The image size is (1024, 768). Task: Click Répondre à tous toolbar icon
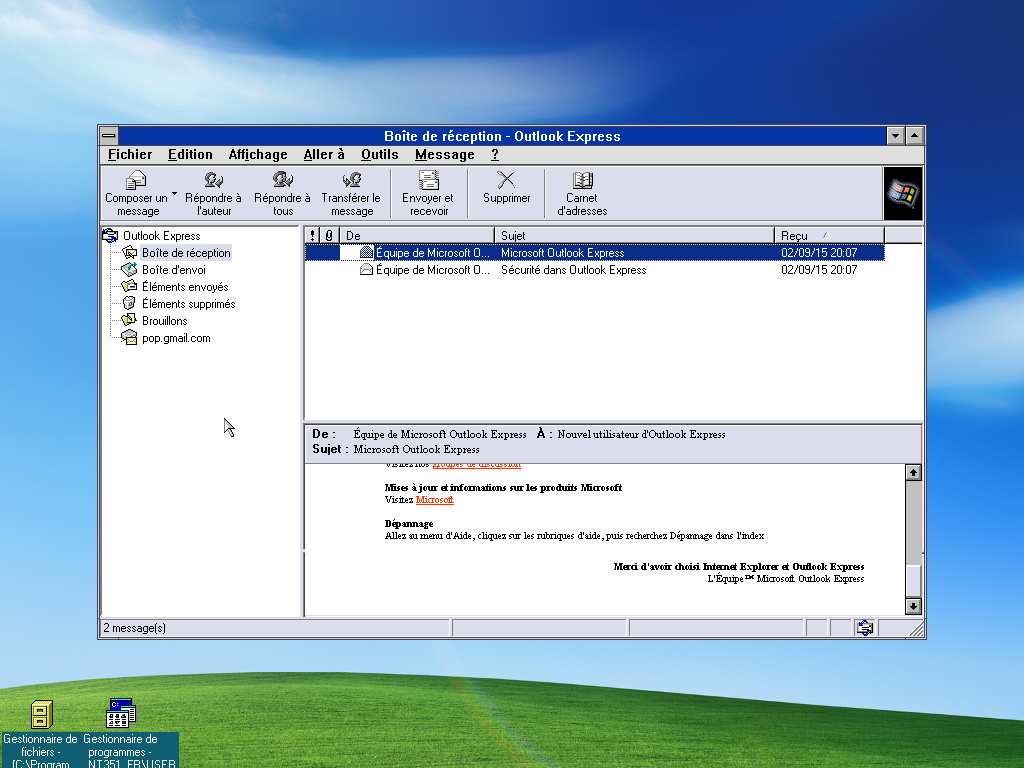point(282,181)
